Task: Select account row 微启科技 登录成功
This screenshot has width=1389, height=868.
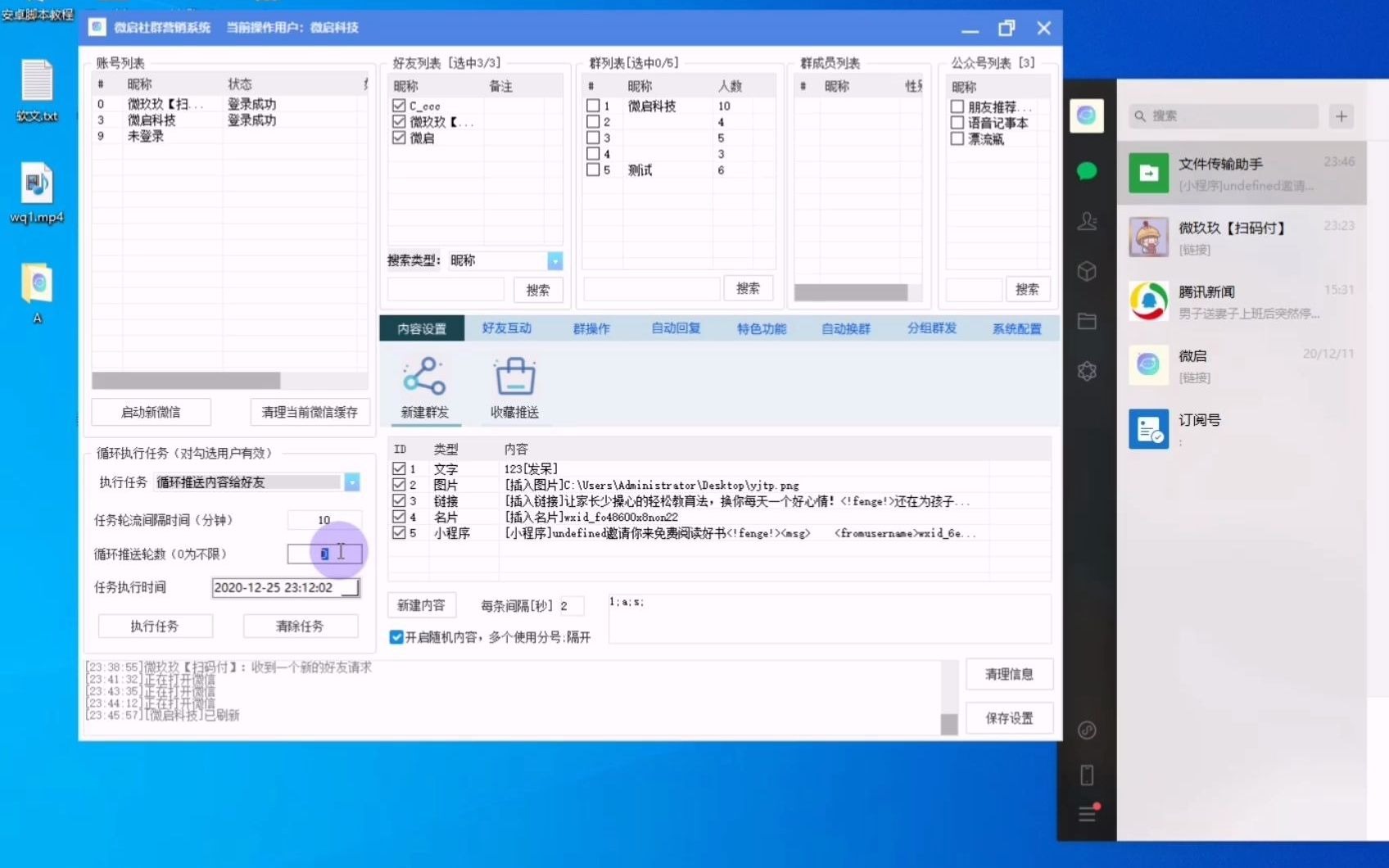Action: [229, 120]
